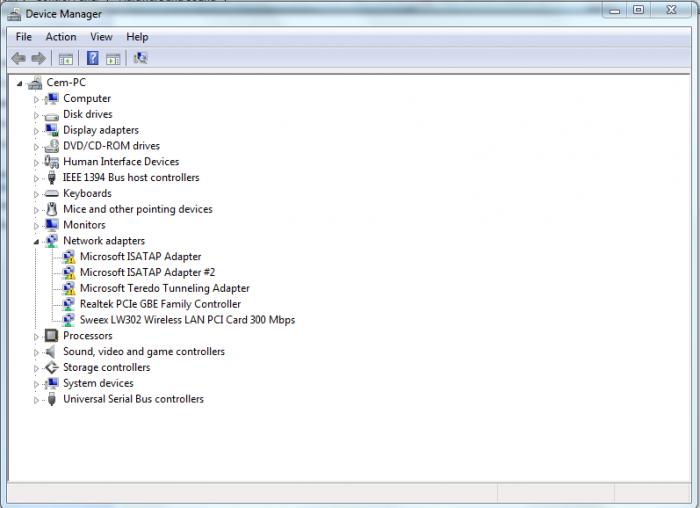
Task: Select the Display adapters label
Action: (101, 130)
